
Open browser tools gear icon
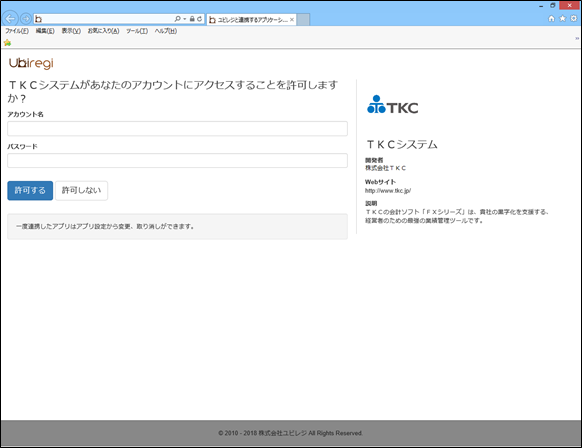(573, 18)
